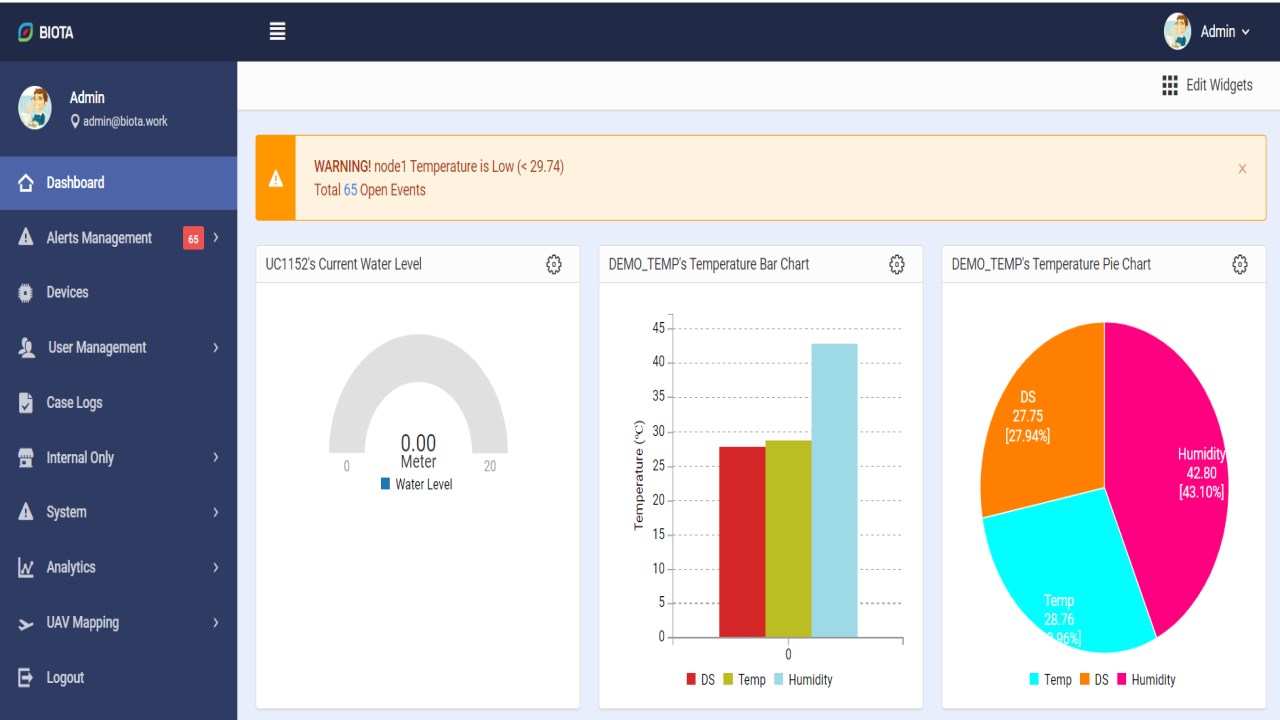Expand the User Management menu

pos(119,347)
